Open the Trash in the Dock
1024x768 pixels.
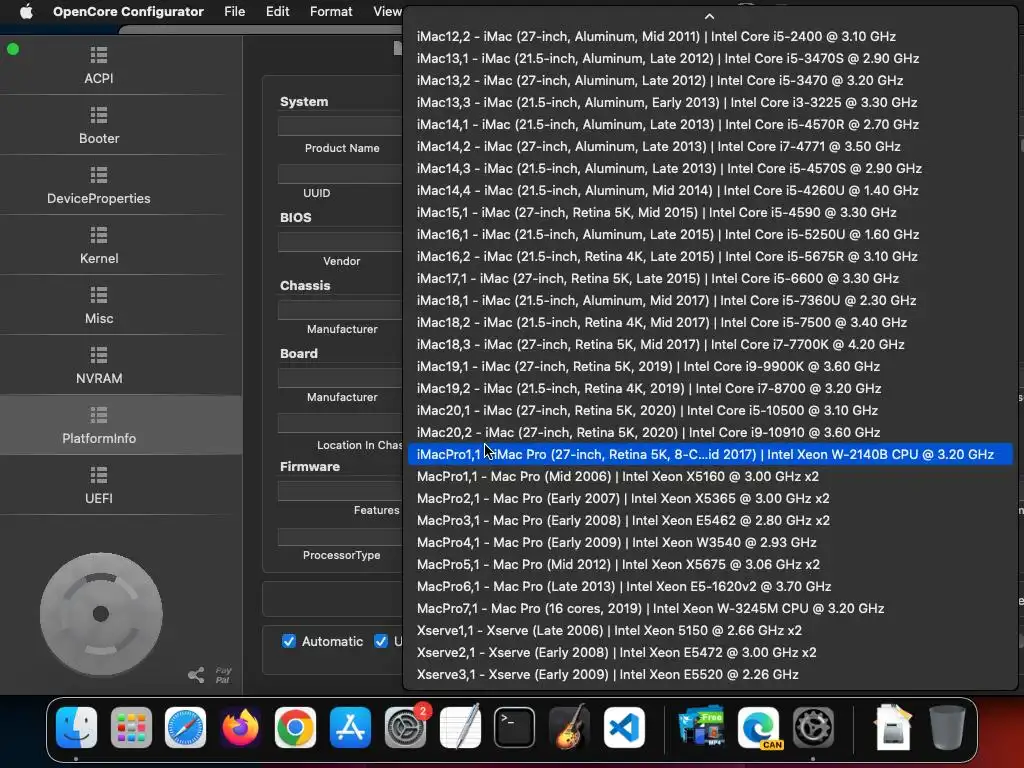(947, 727)
